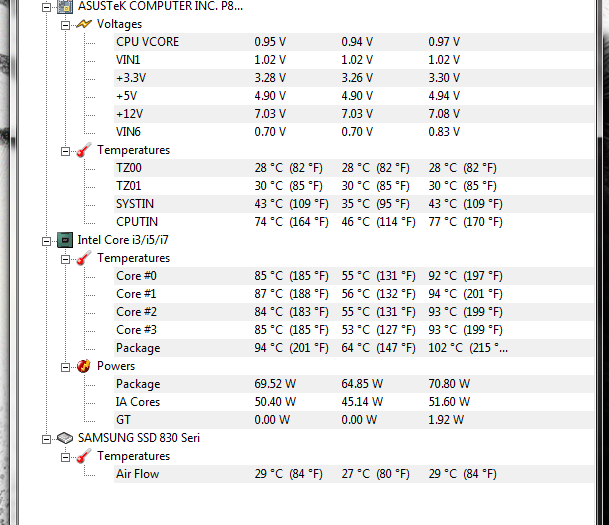609x525 pixels.
Task: Click the Package min value 64 °C
Action: coord(378,348)
